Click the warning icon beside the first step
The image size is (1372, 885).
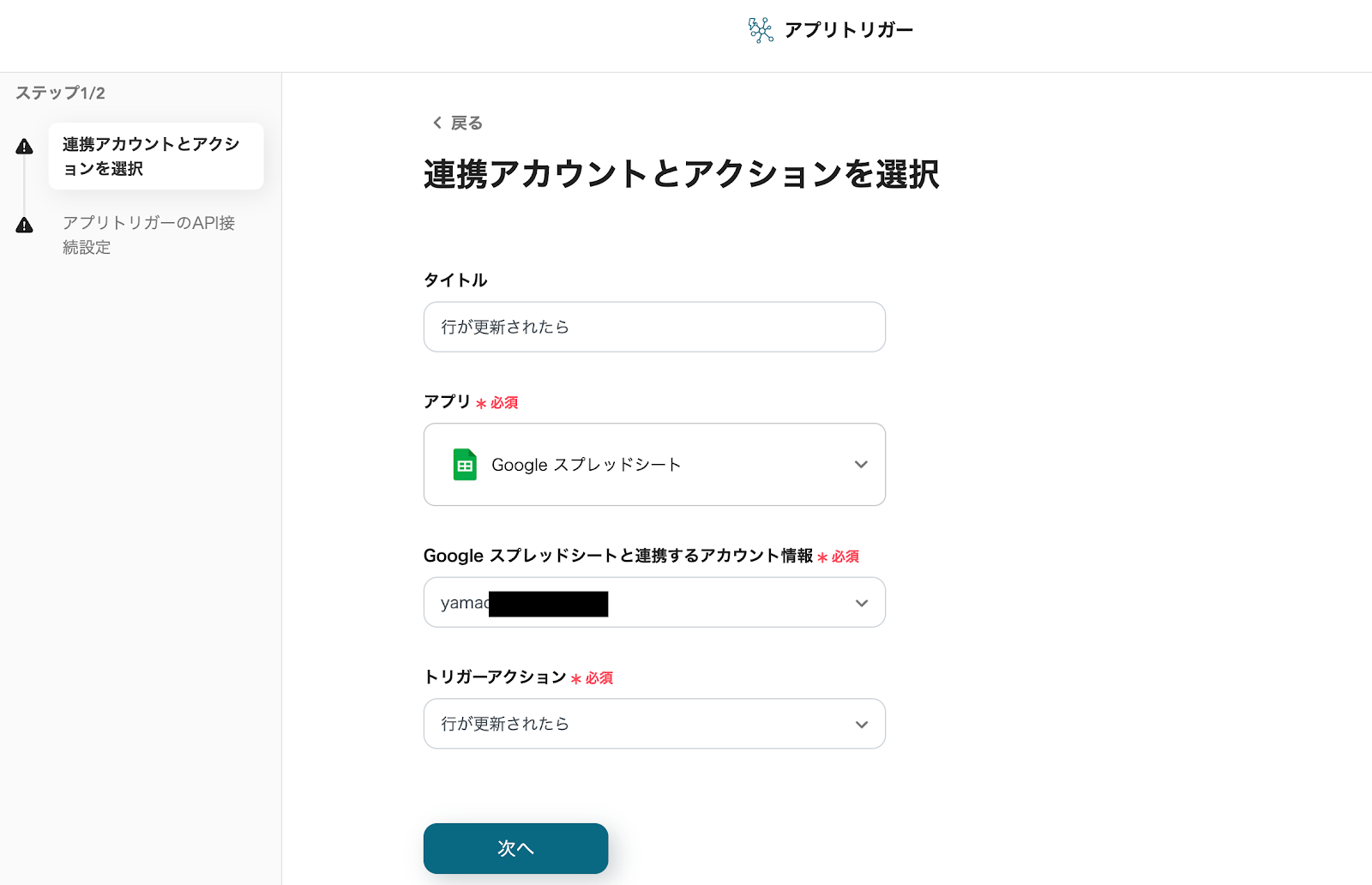pyautogui.click(x=25, y=147)
